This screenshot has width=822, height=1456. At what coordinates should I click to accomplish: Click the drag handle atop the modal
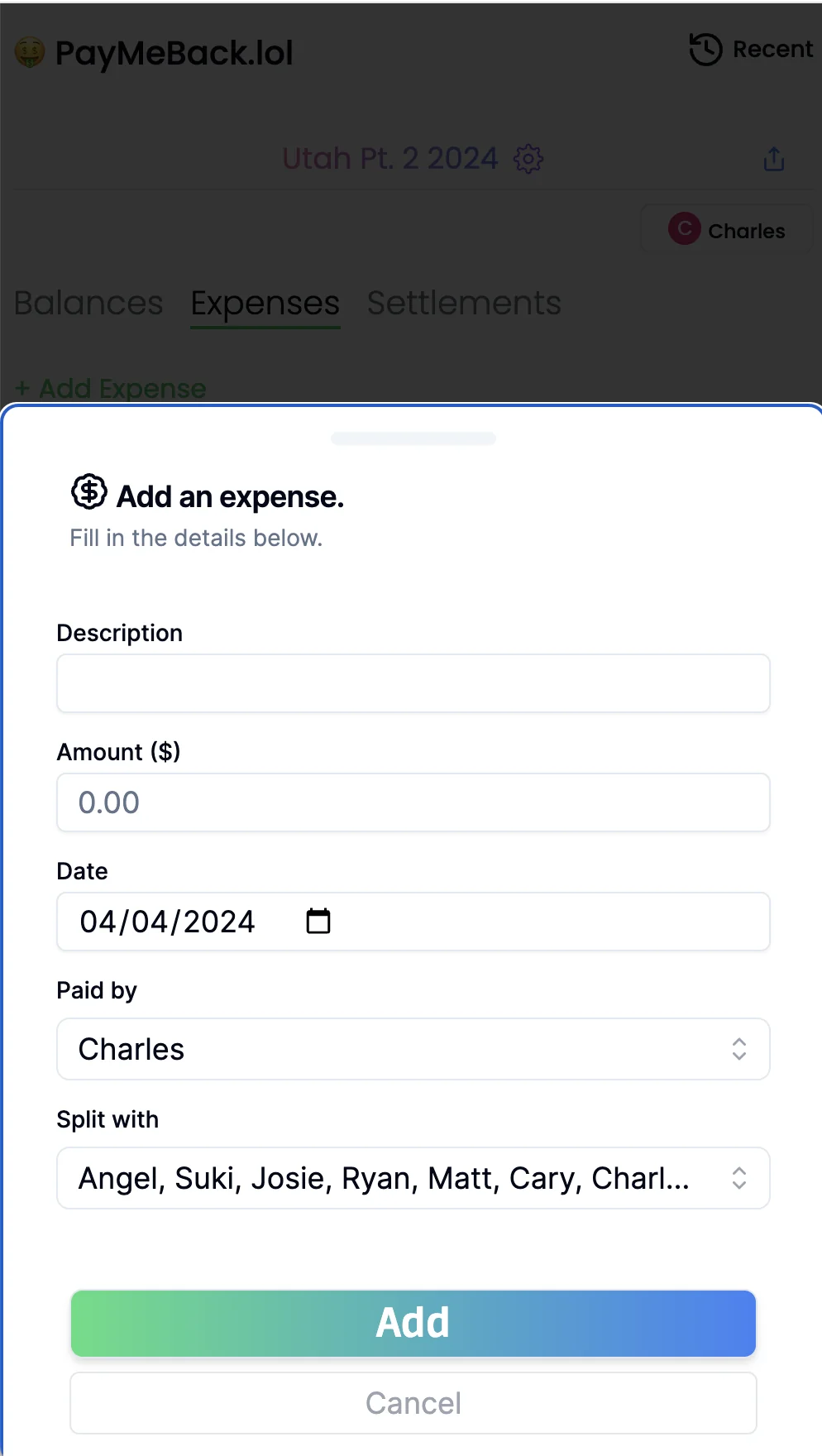[x=413, y=438]
